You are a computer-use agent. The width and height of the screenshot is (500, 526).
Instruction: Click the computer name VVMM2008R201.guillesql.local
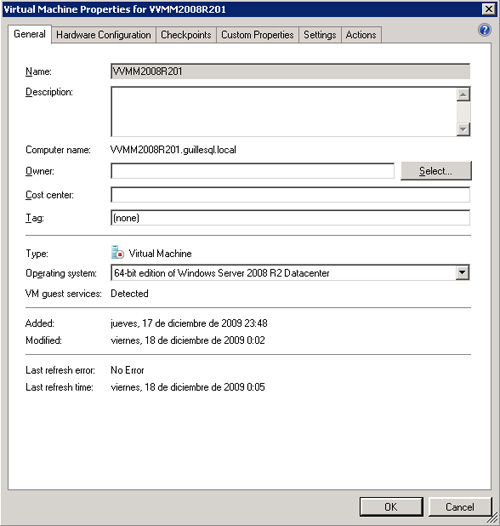(173, 150)
